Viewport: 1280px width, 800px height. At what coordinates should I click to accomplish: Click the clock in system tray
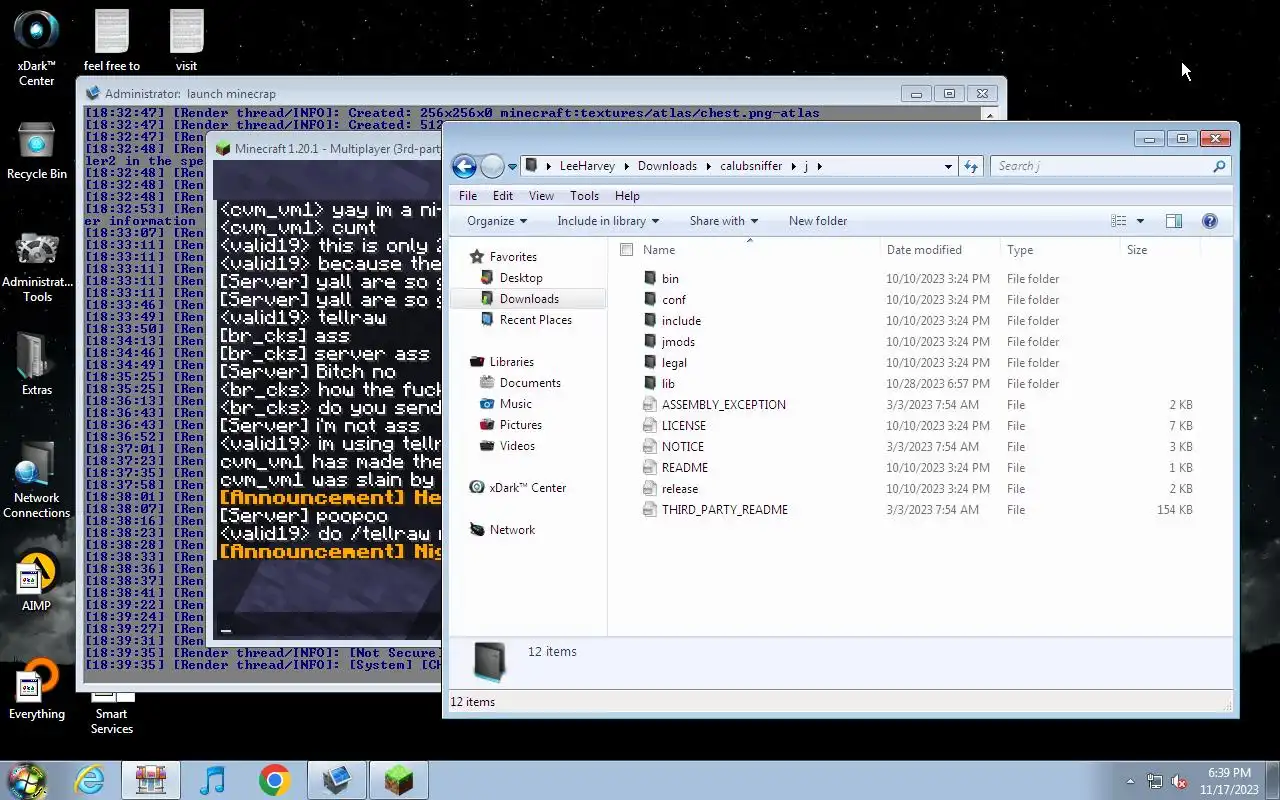(1229, 781)
